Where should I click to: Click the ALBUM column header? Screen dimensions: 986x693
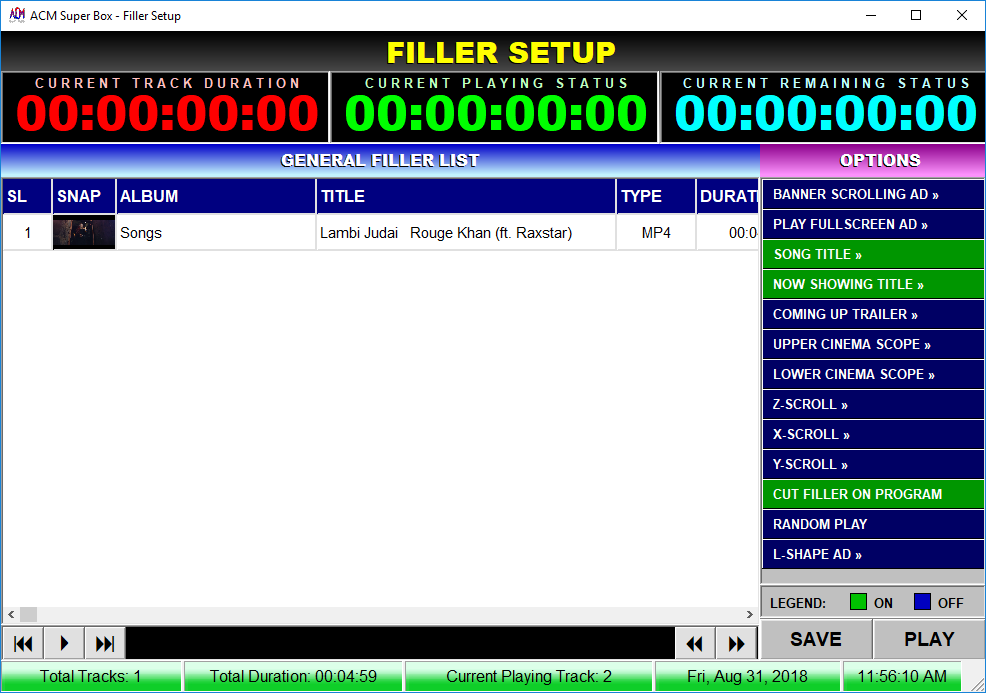(x=216, y=196)
